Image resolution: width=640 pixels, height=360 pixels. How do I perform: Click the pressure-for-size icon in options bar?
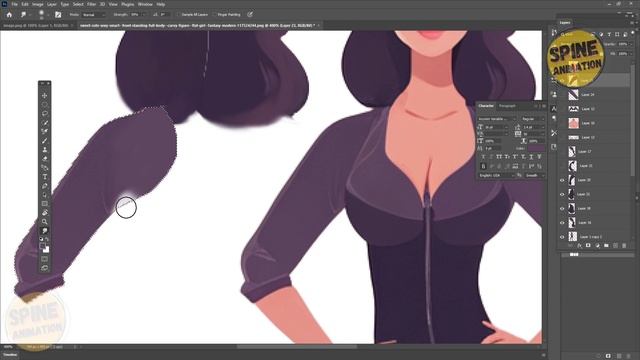pos(250,15)
